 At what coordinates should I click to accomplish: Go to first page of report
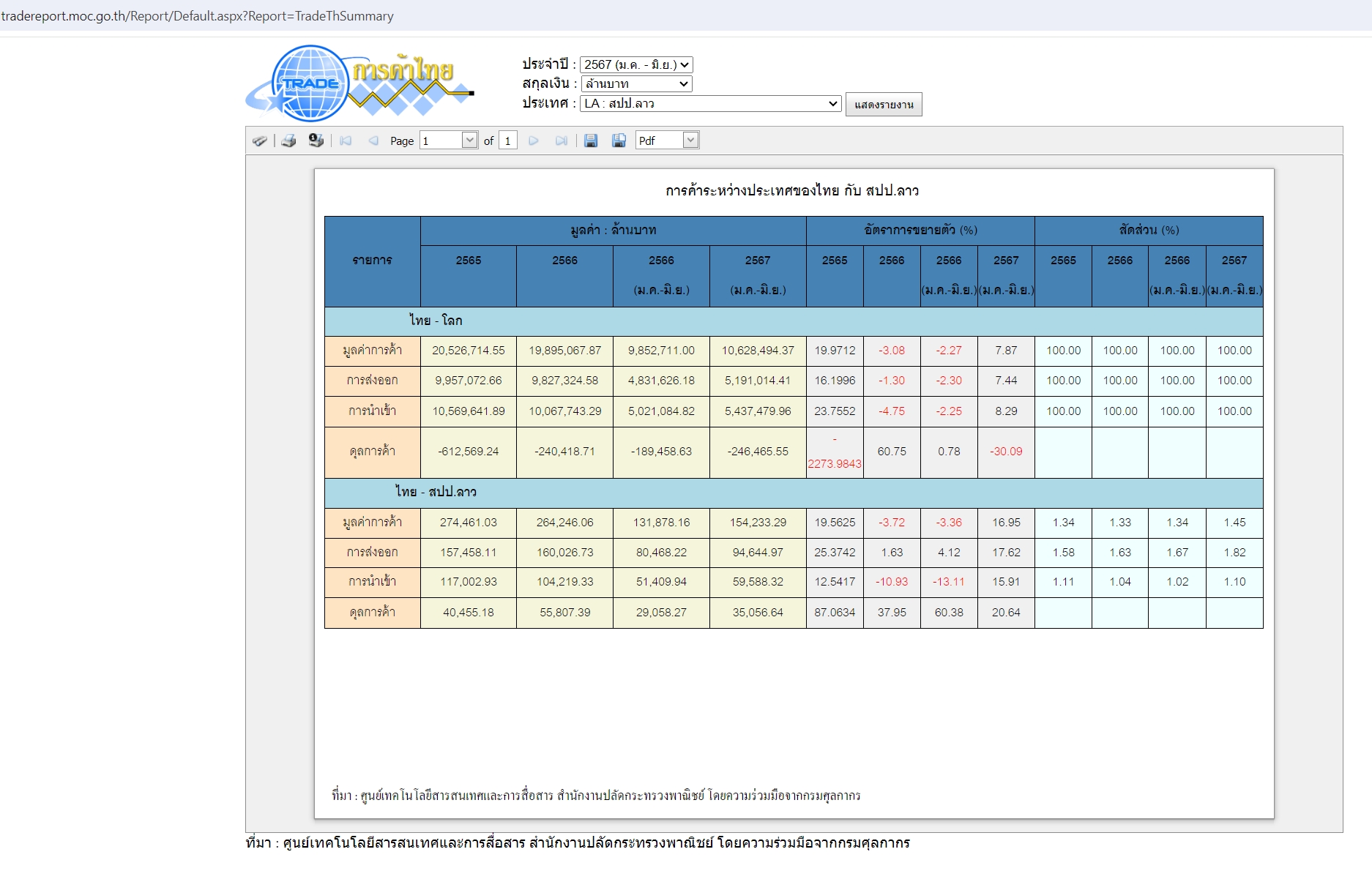pyautogui.click(x=346, y=141)
